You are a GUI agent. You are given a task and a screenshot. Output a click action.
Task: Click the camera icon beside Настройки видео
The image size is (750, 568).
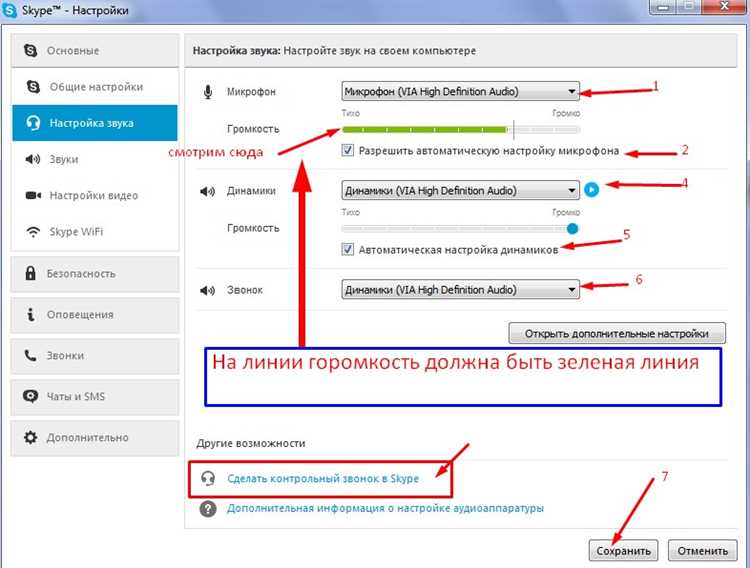pos(33,195)
